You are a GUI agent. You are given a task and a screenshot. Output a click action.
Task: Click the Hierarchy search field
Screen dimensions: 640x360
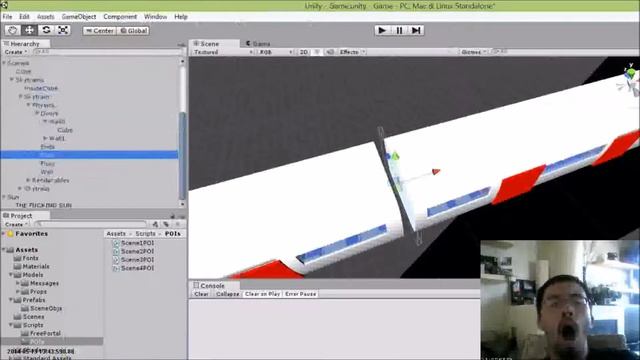point(108,52)
